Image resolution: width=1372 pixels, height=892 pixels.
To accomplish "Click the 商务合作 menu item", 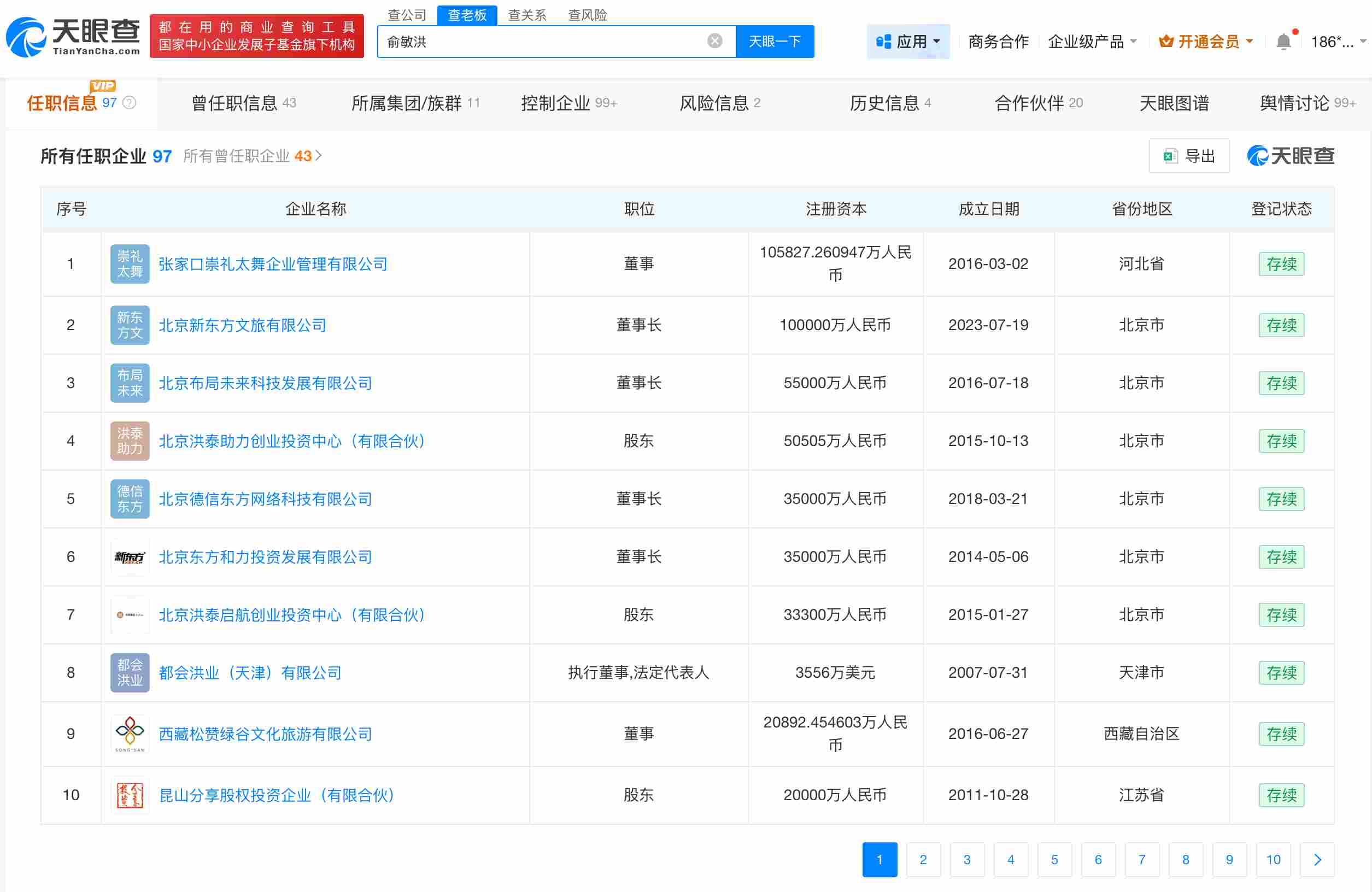I will tap(998, 41).
